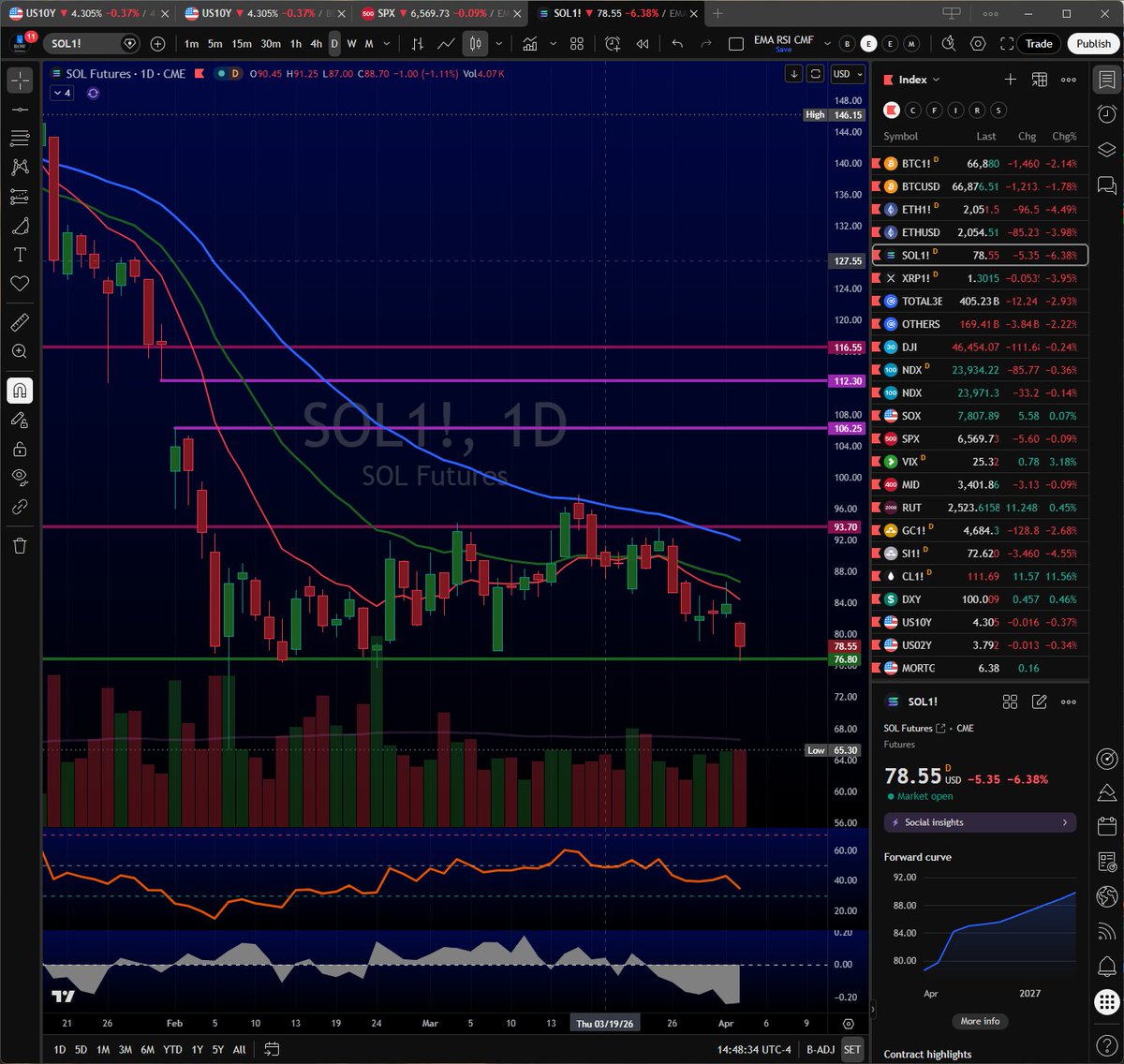Click the Trade button
Screen dimensions: 1124x1064
pos(1039,44)
